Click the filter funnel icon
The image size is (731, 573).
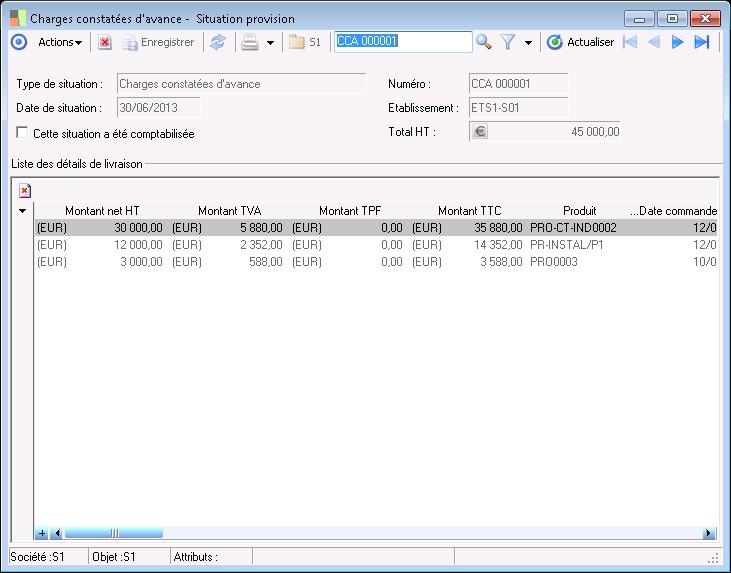508,42
